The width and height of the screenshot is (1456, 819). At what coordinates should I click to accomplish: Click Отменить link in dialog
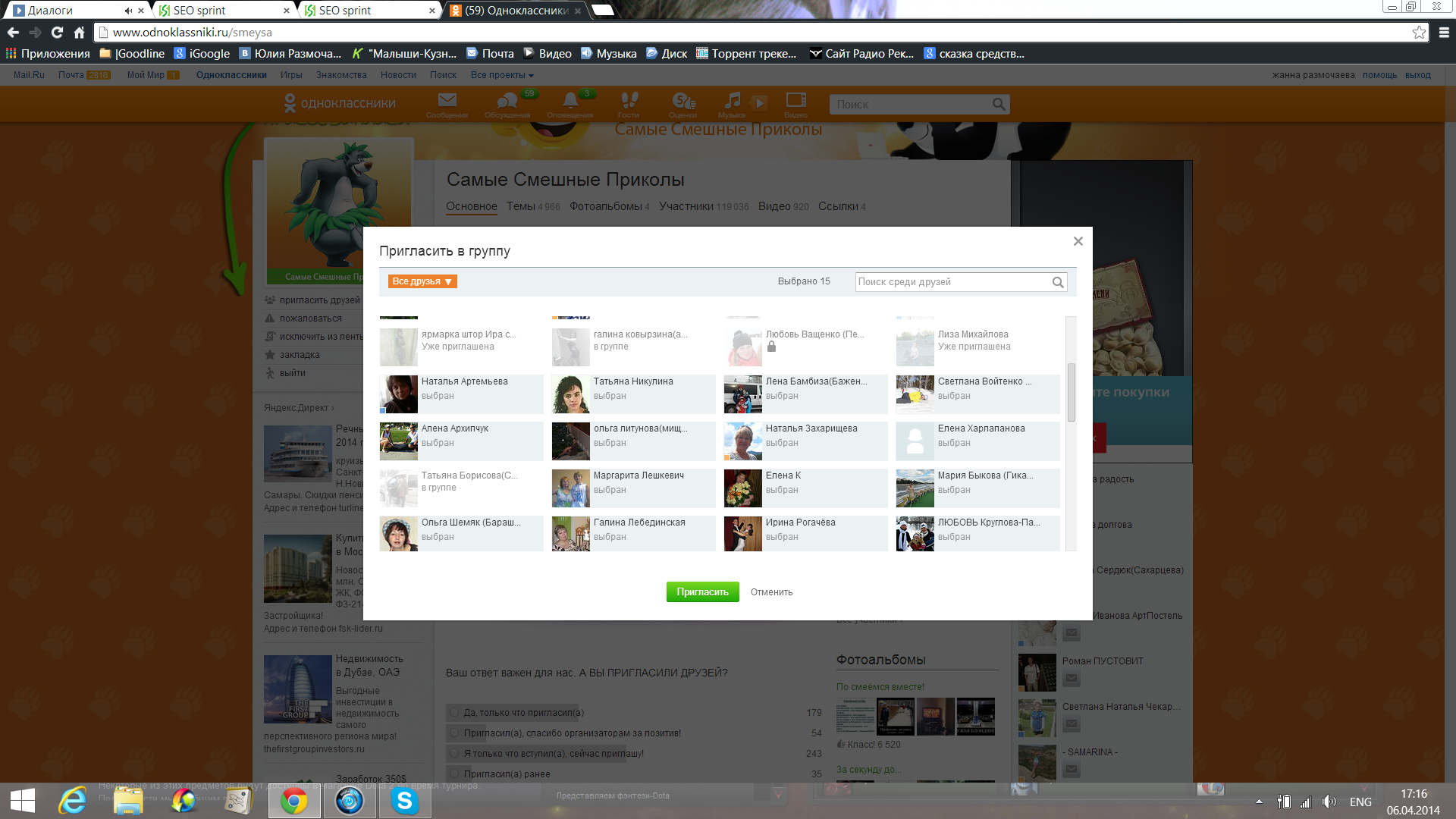tap(771, 592)
